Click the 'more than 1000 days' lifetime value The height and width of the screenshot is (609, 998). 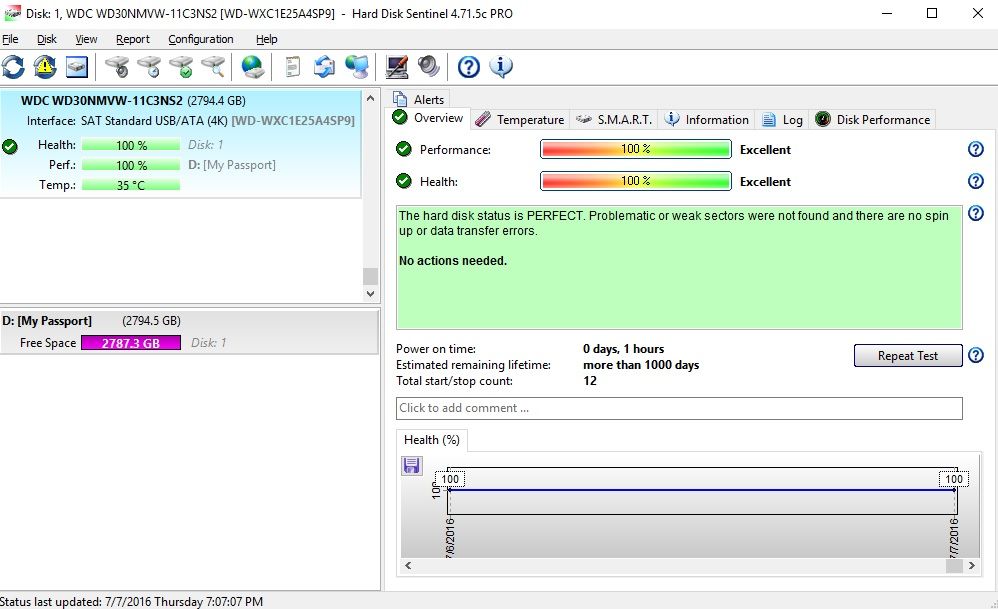(641, 365)
